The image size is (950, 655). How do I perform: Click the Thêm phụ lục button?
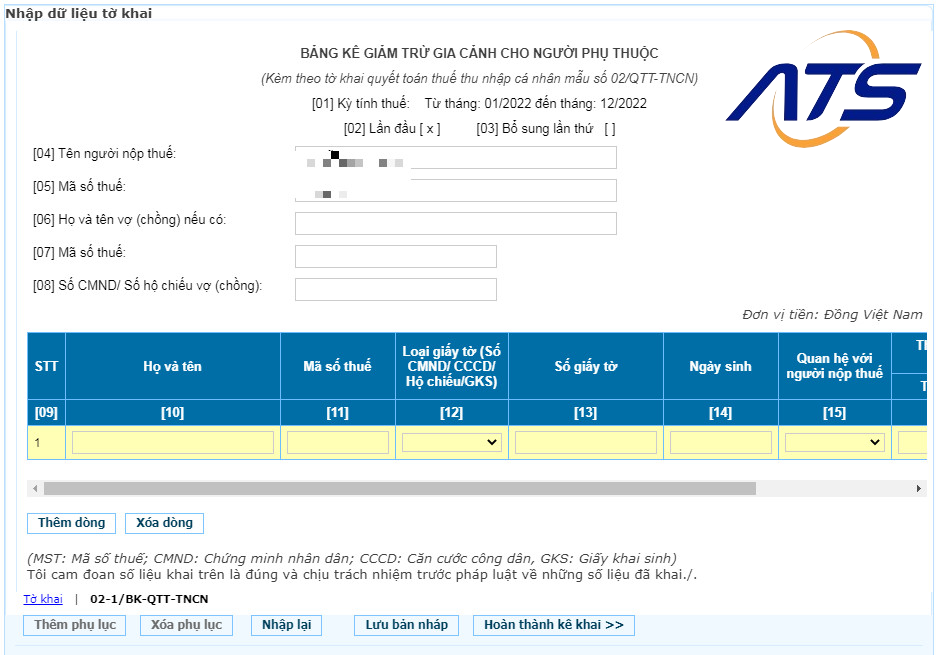click(75, 625)
